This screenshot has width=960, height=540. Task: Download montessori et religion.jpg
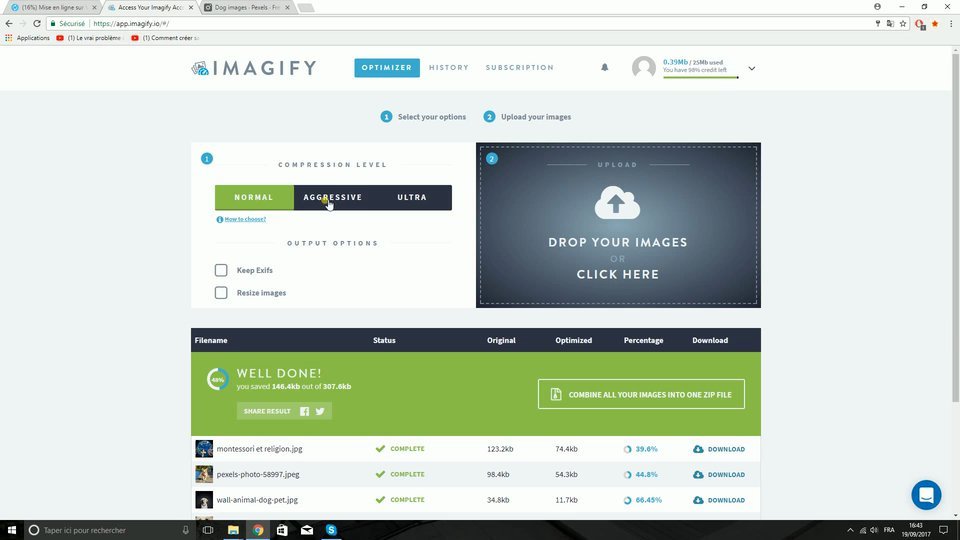click(x=719, y=449)
